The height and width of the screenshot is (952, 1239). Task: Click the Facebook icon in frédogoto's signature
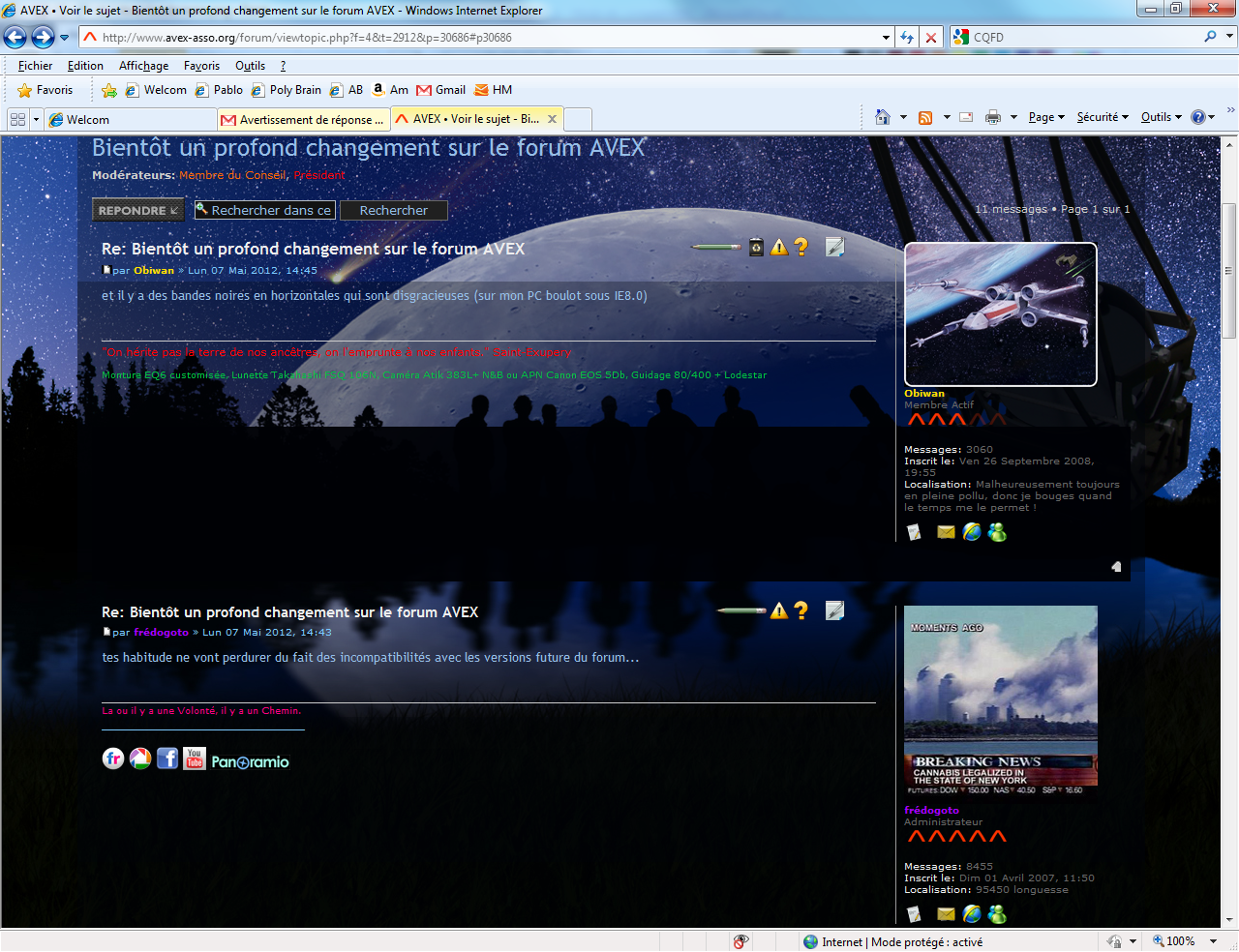tap(167, 759)
